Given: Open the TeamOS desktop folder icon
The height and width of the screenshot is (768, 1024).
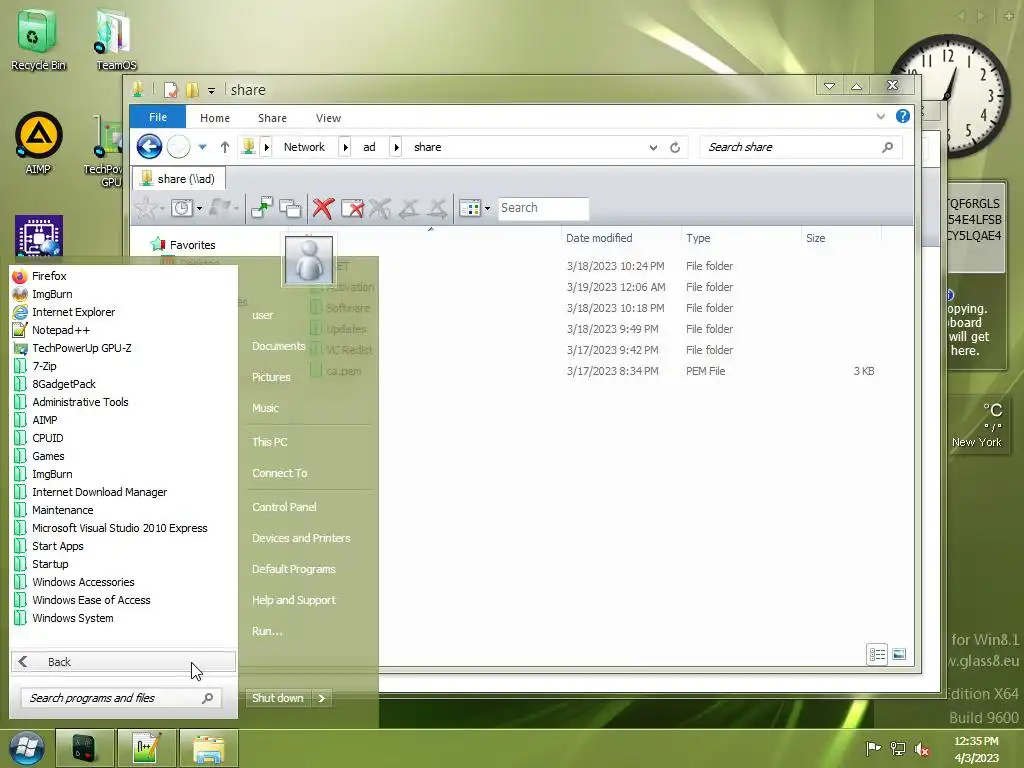Looking at the screenshot, I should click(x=116, y=39).
